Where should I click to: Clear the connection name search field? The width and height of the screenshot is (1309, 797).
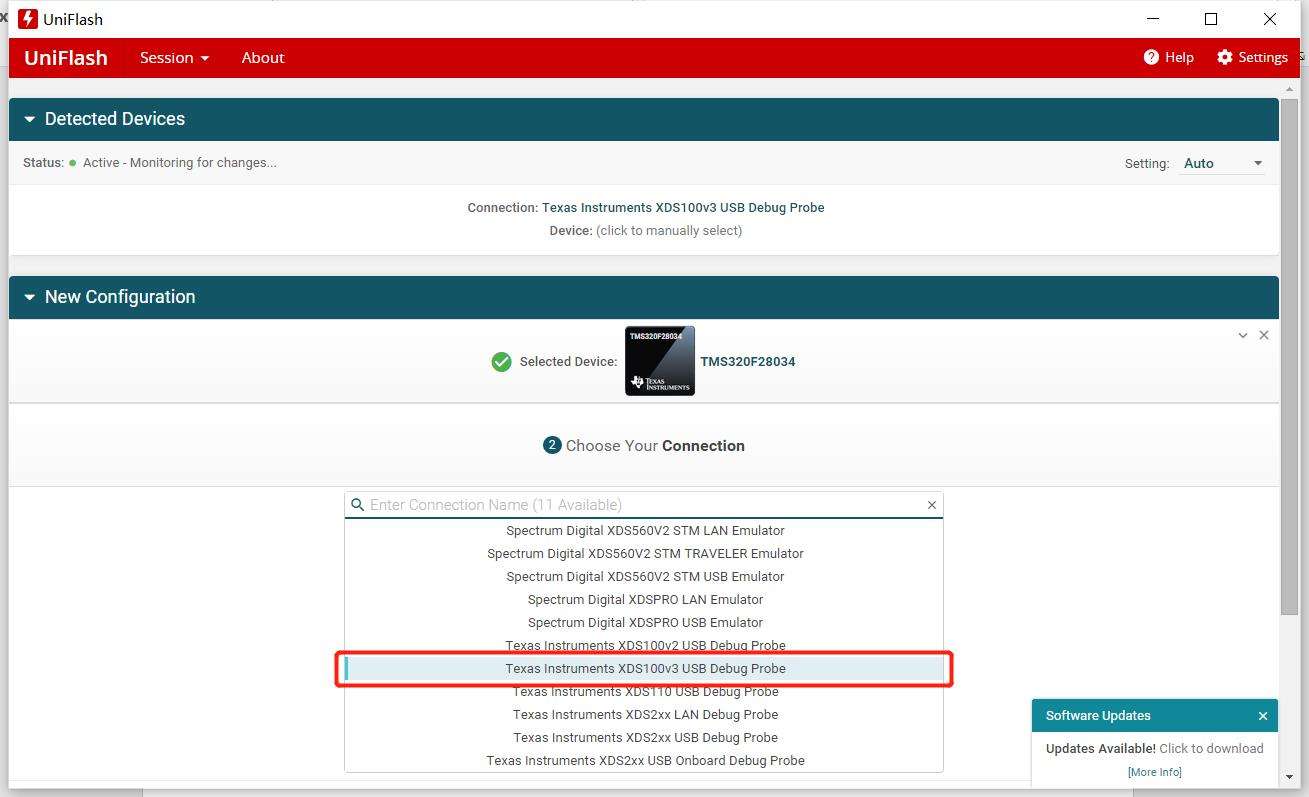point(932,505)
